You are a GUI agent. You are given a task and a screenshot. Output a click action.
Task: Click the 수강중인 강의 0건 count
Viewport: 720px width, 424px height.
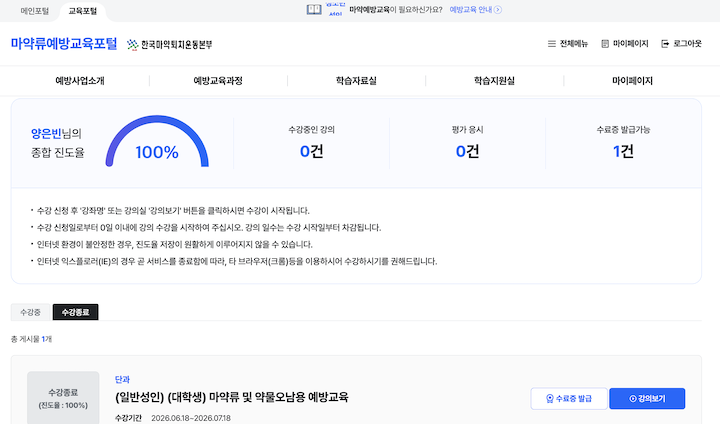(311, 151)
